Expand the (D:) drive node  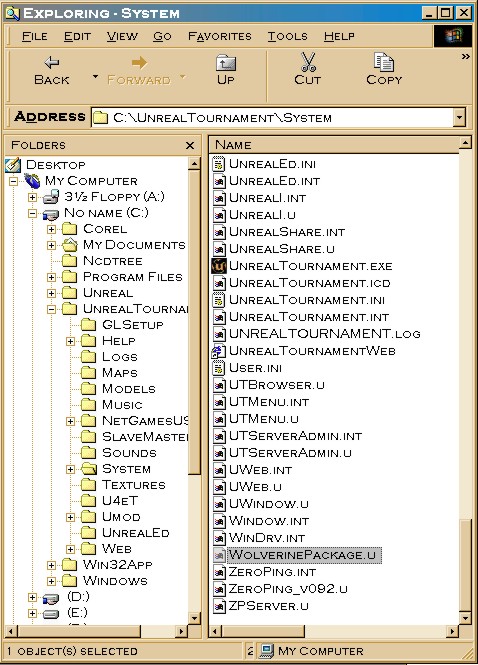(32, 597)
